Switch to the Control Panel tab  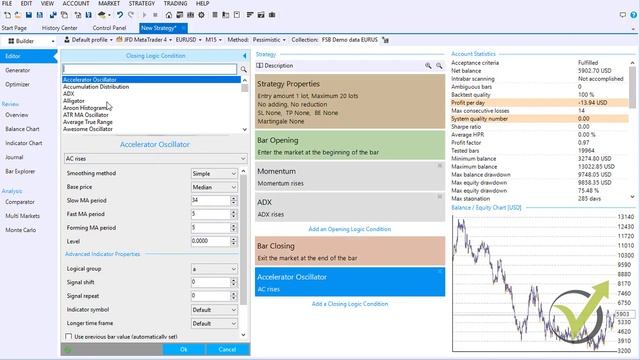pyautogui.click(x=109, y=28)
